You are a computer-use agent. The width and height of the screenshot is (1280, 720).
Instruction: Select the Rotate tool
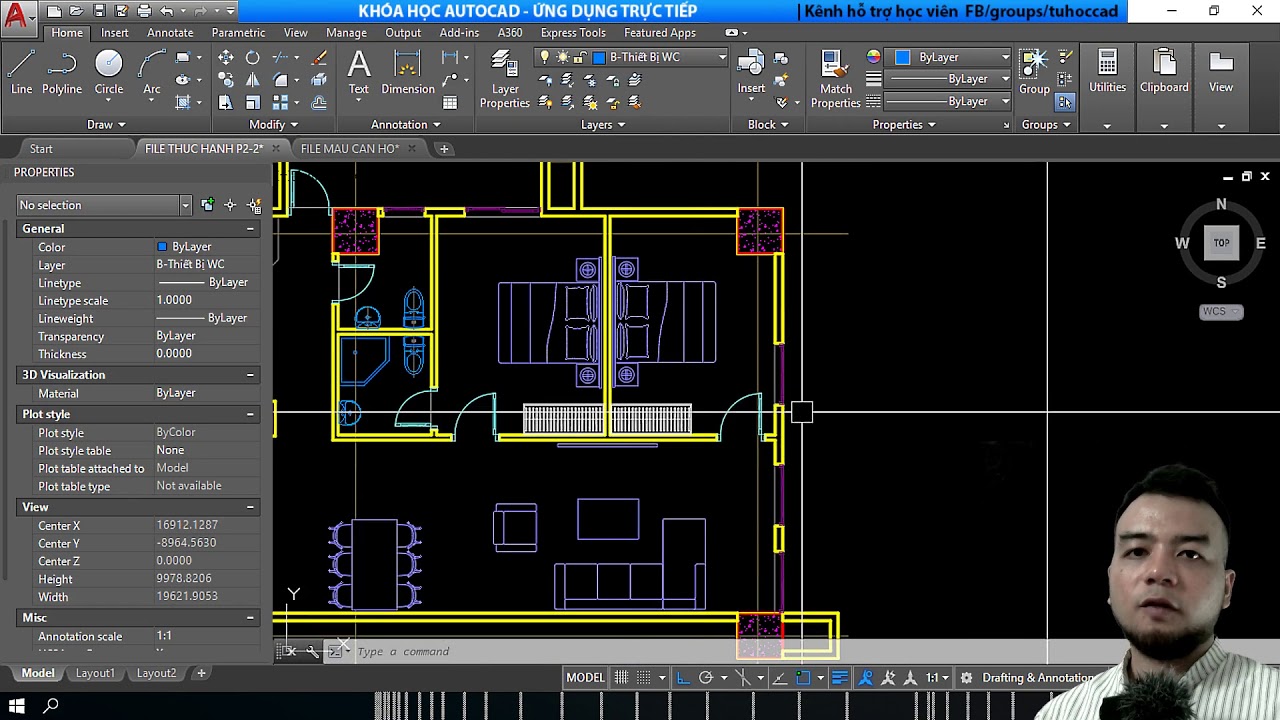[x=253, y=58]
